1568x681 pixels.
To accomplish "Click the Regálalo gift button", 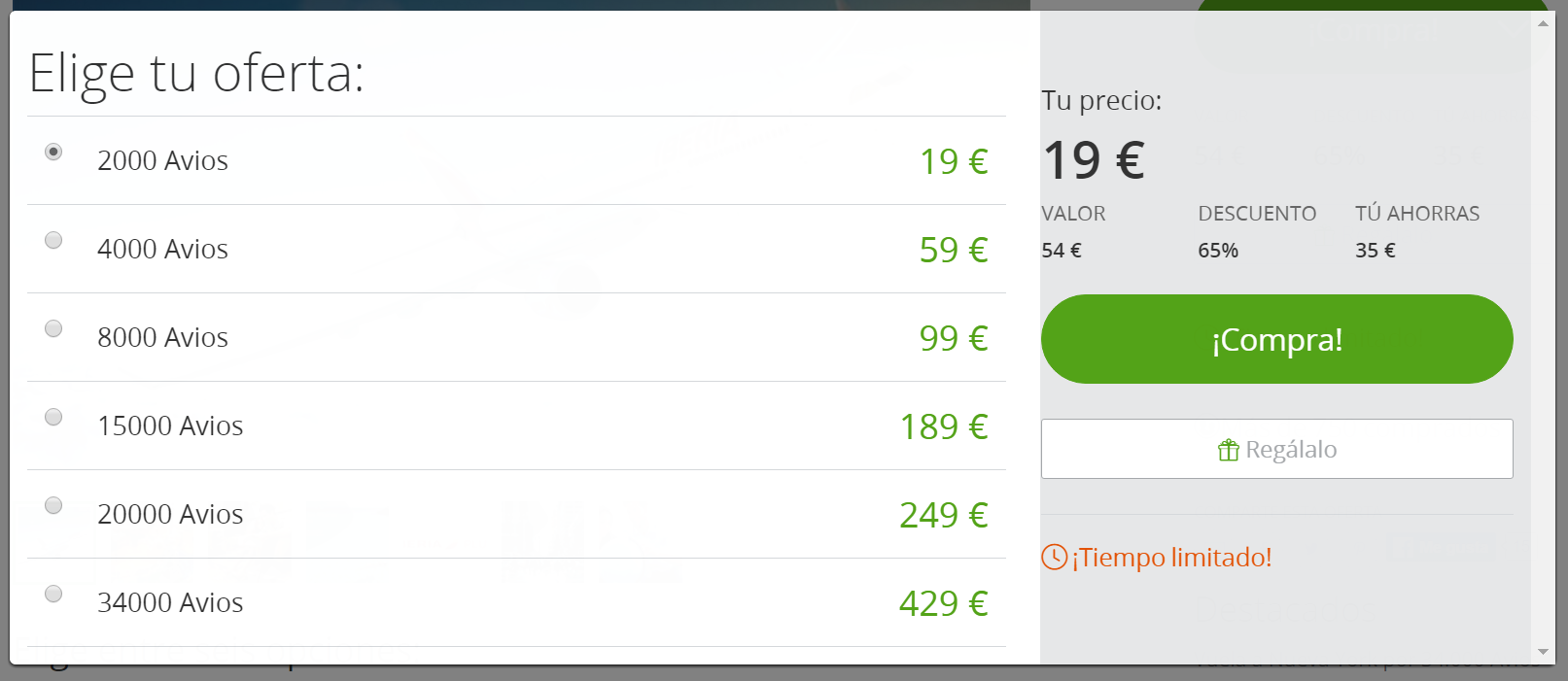I will [1276, 449].
